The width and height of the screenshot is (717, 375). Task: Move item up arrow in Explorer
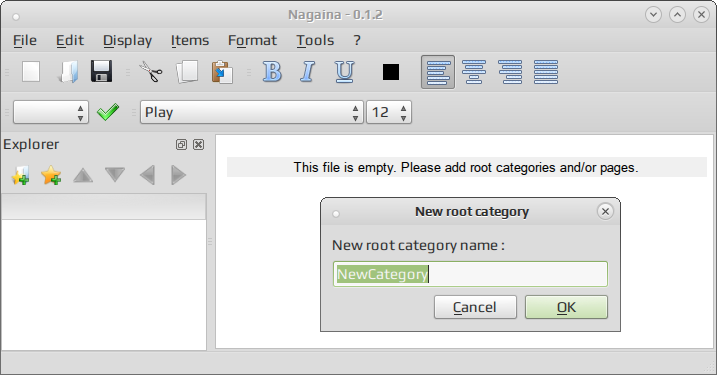pyautogui.click(x=83, y=175)
